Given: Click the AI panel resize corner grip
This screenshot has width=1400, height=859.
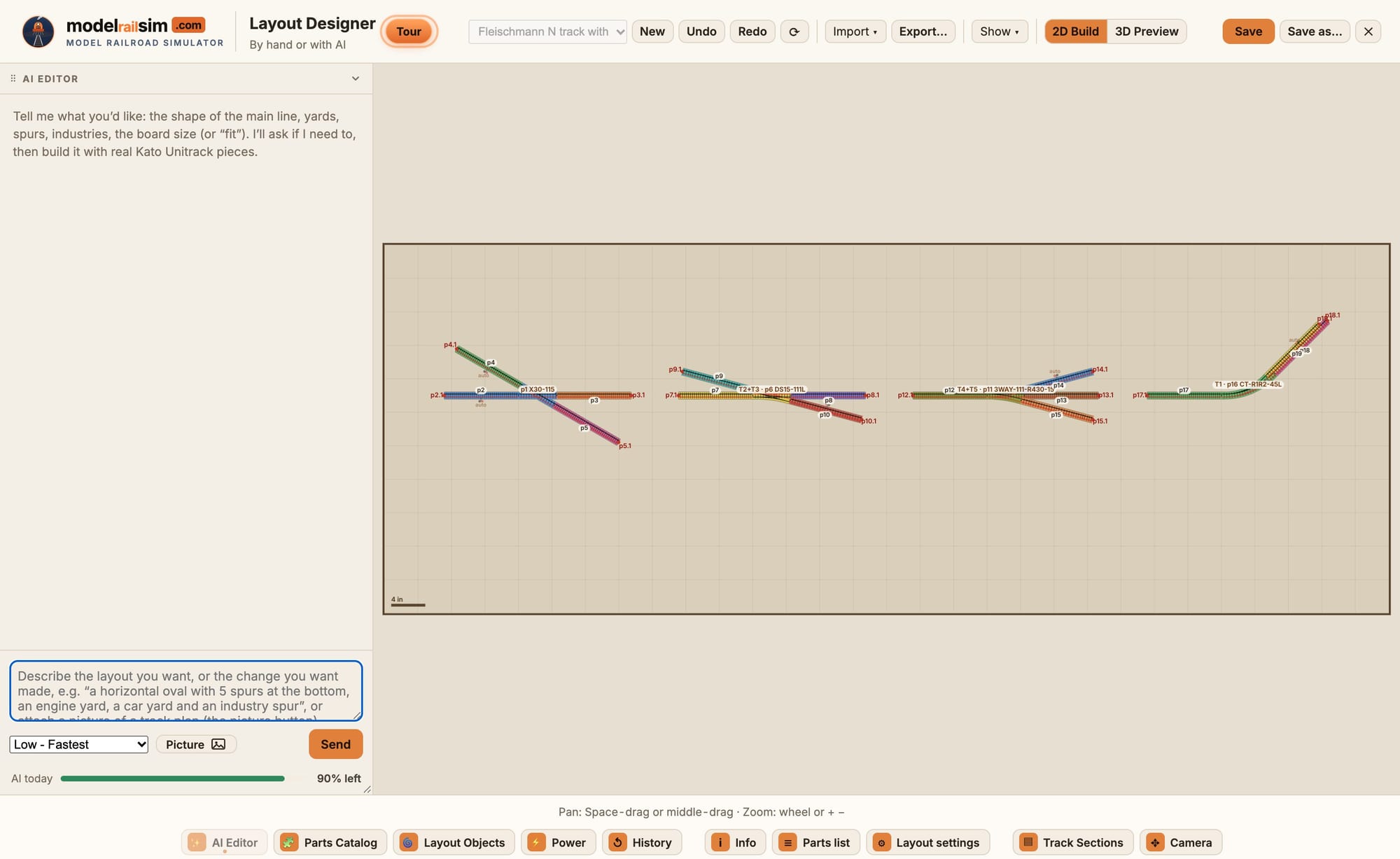Looking at the screenshot, I should coord(367,789).
